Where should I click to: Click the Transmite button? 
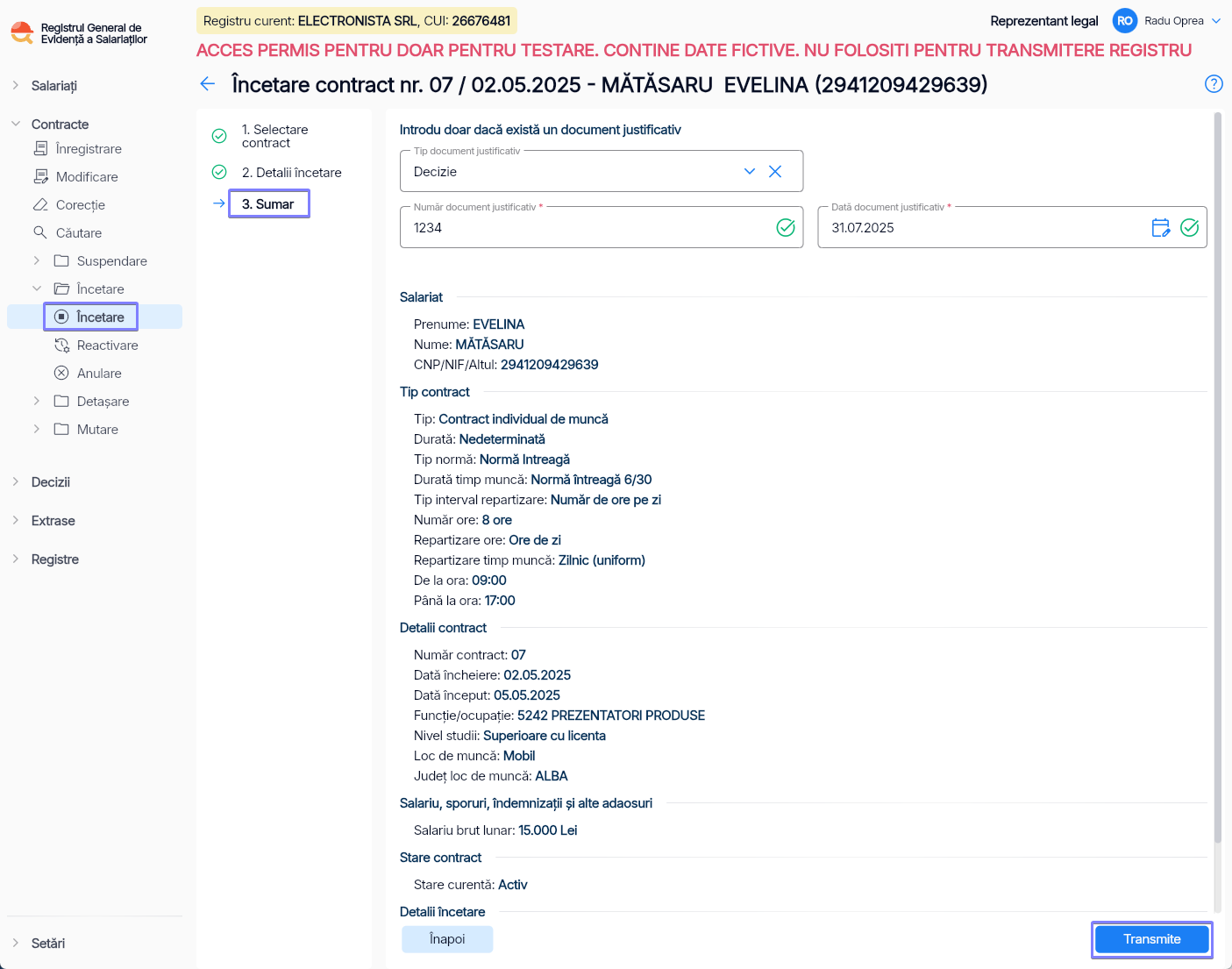[x=1152, y=939]
